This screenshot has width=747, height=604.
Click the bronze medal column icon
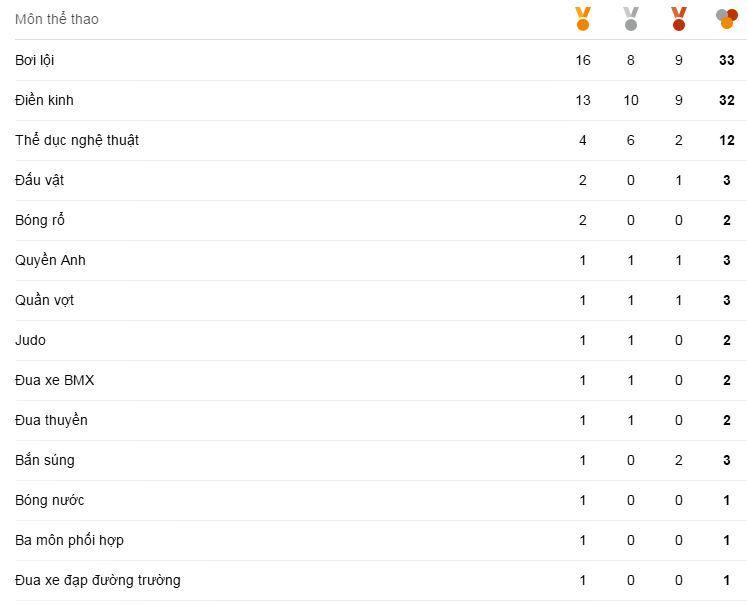click(x=679, y=18)
